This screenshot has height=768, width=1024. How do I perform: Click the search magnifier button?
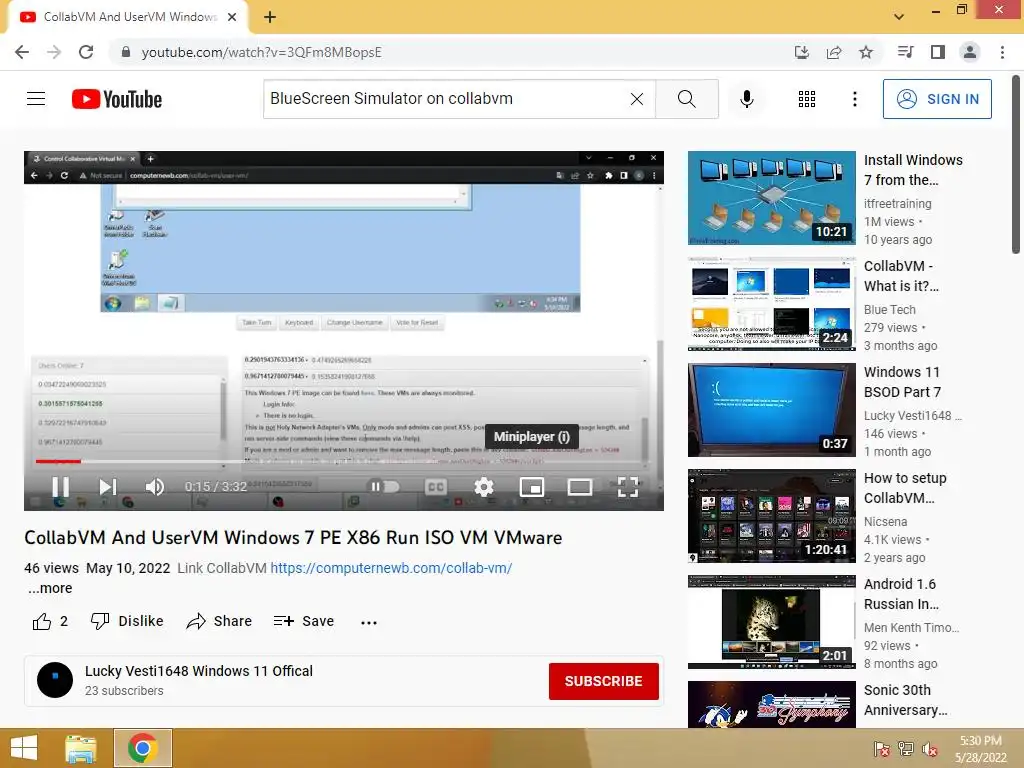coord(686,99)
